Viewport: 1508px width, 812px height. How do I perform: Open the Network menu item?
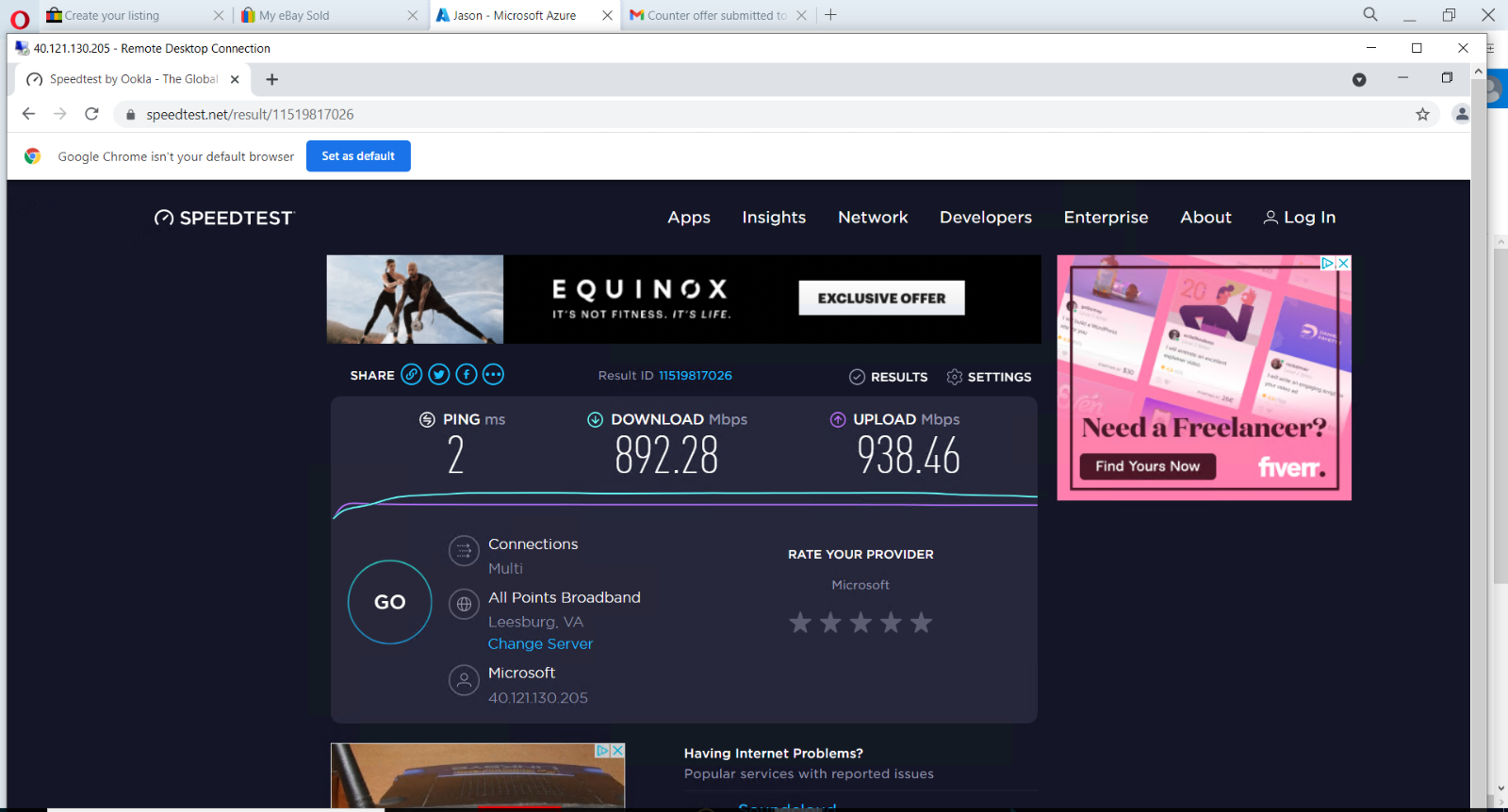(873, 218)
